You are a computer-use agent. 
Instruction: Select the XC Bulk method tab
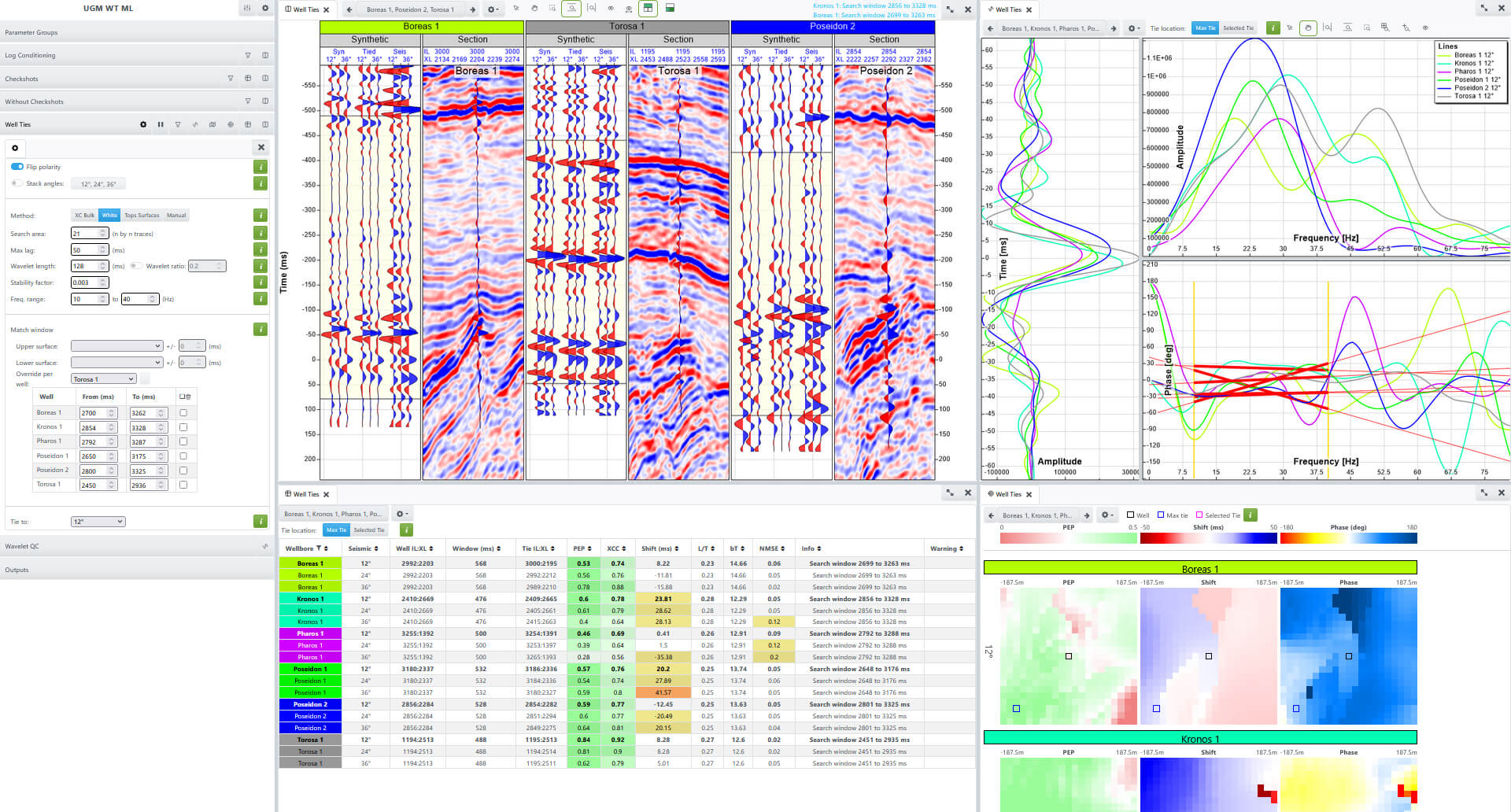click(84, 216)
